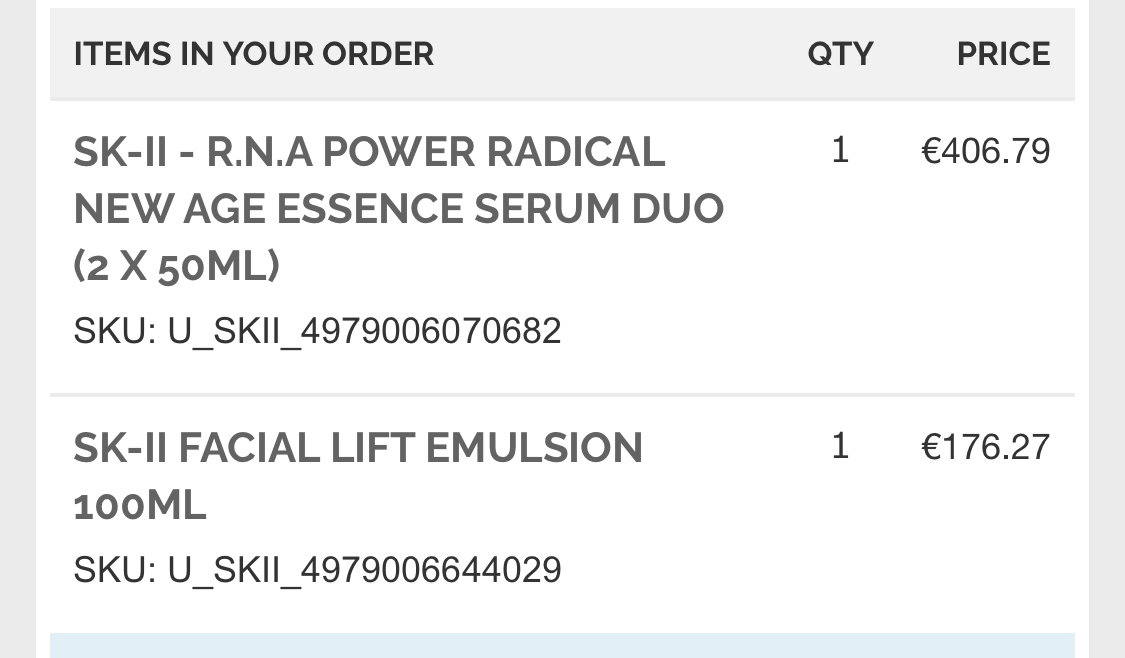Click the "100ML" size text
This screenshot has height=658, width=1125.
[x=140, y=505]
